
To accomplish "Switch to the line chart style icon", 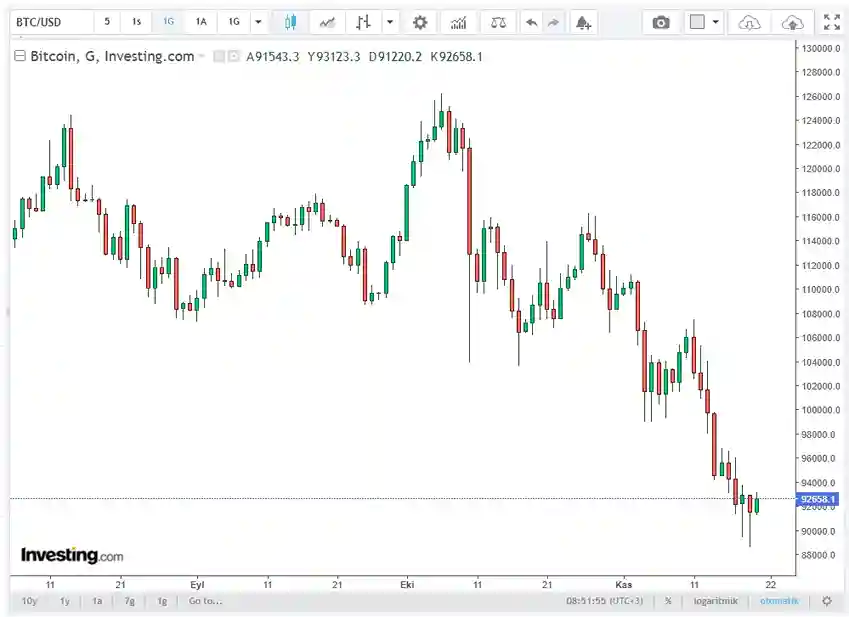I will point(326,22).
